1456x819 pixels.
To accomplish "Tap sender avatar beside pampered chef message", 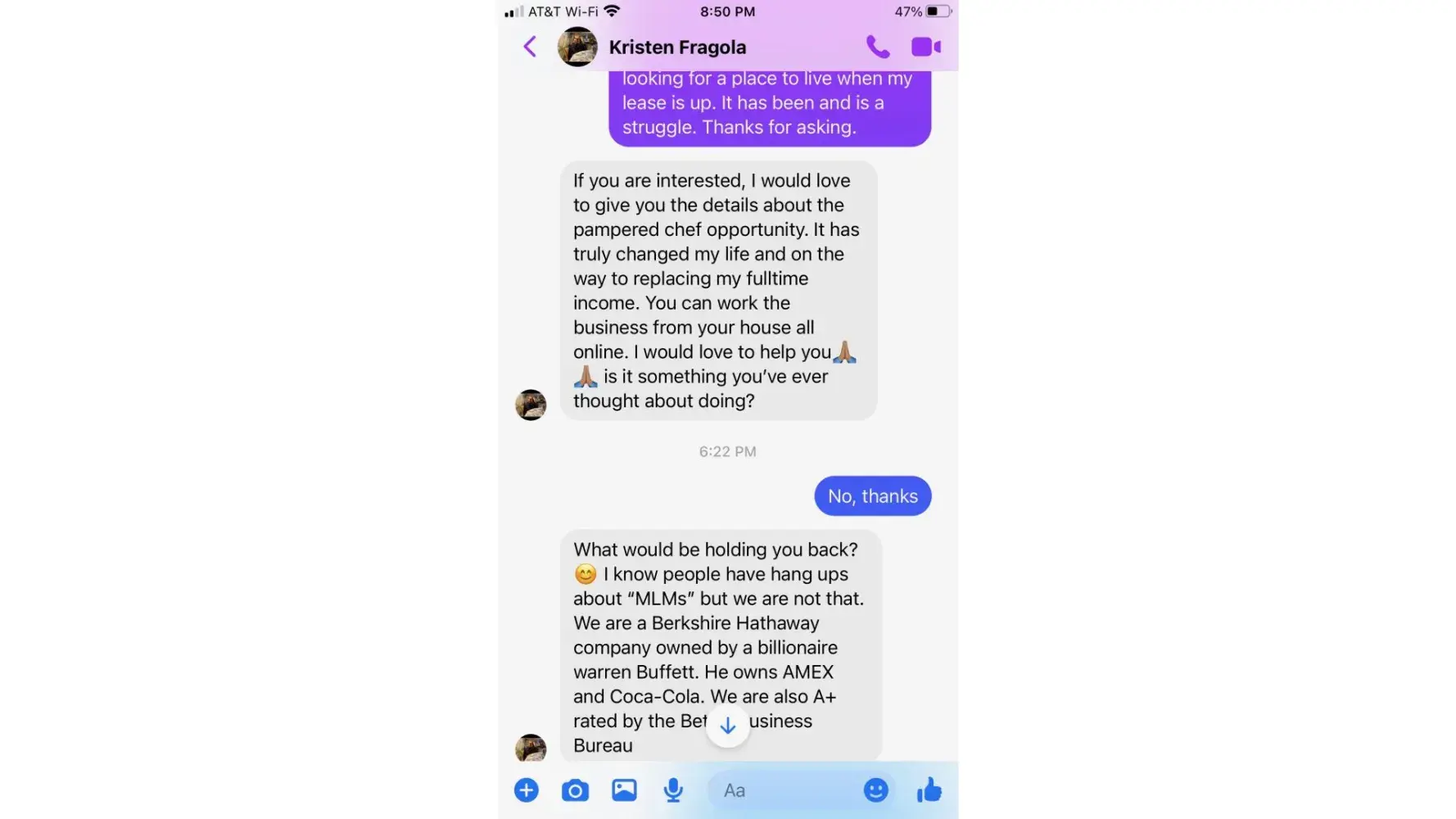I will [x=531, y=405].
